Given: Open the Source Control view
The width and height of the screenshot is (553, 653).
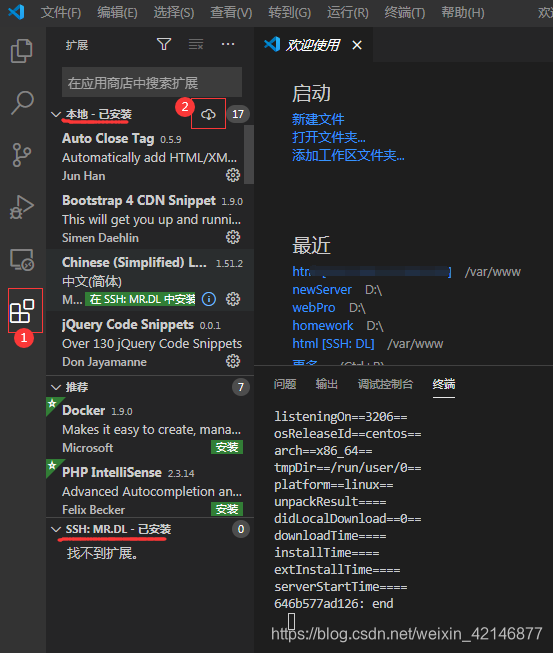Looking at the screenshot, I should 21,155.
